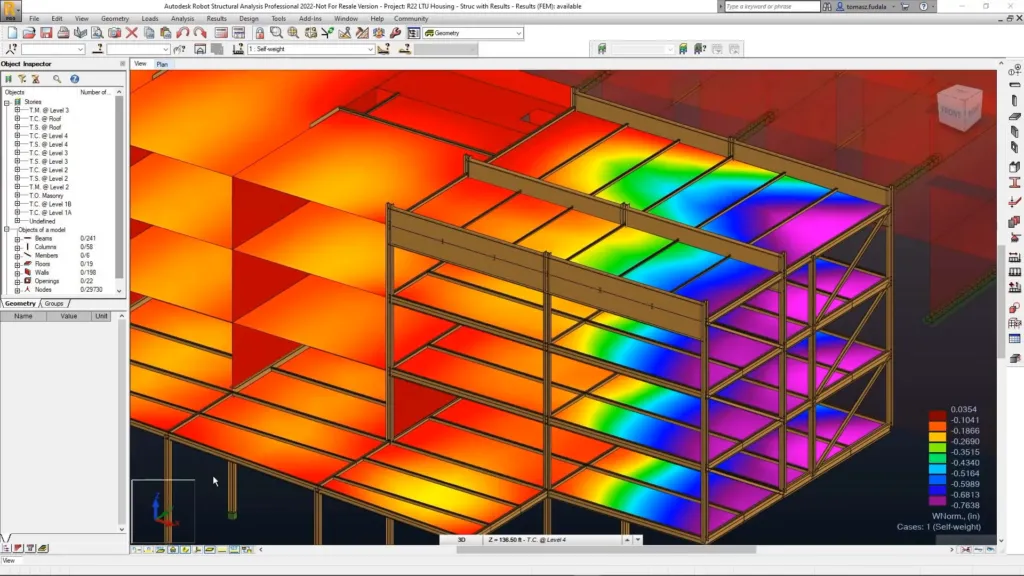Screen dimensions: 1024x576
Task: Collapse the Stories tree node
Action: pos(7,102)
